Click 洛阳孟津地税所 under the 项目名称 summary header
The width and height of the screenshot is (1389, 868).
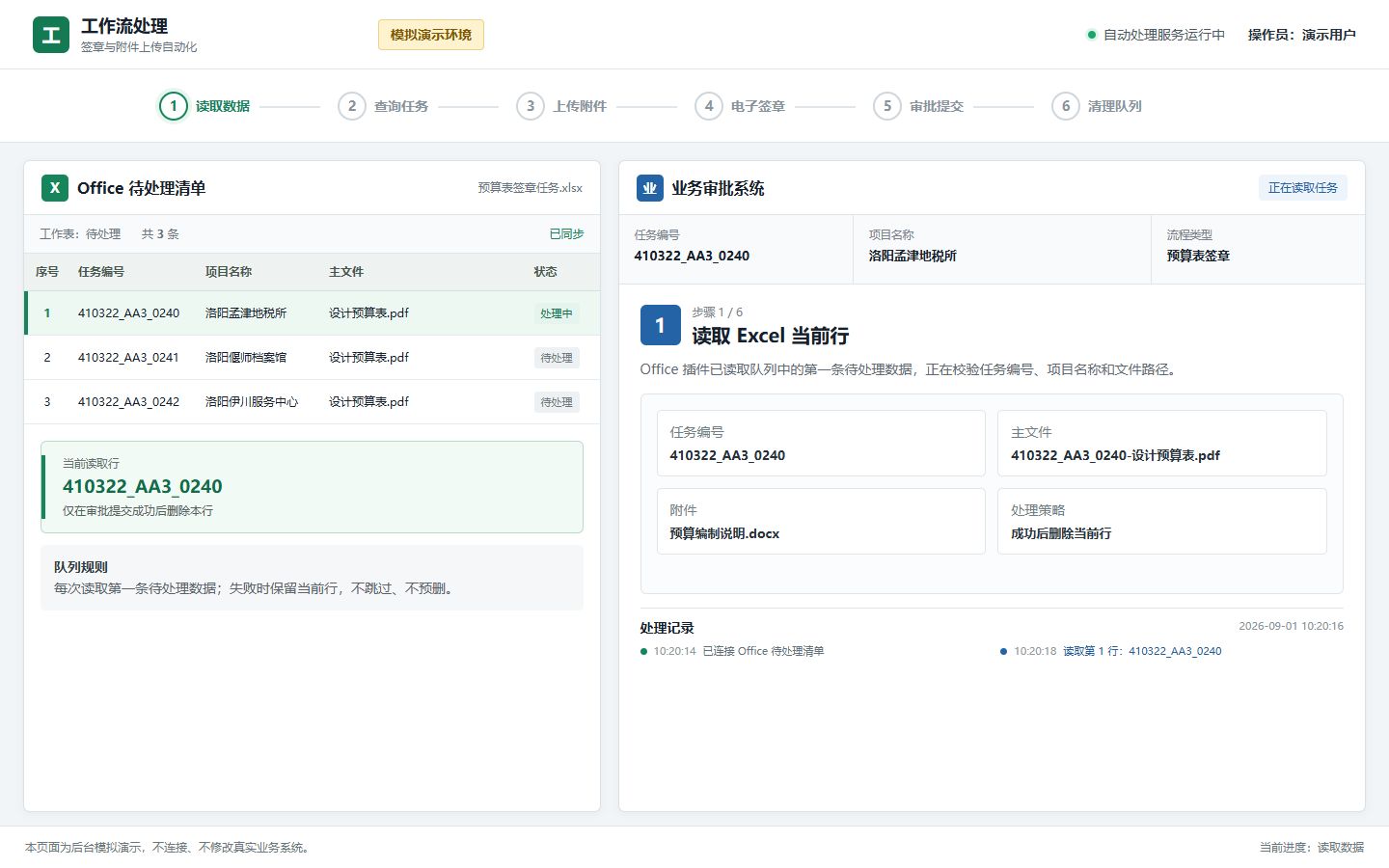point(912,256)
